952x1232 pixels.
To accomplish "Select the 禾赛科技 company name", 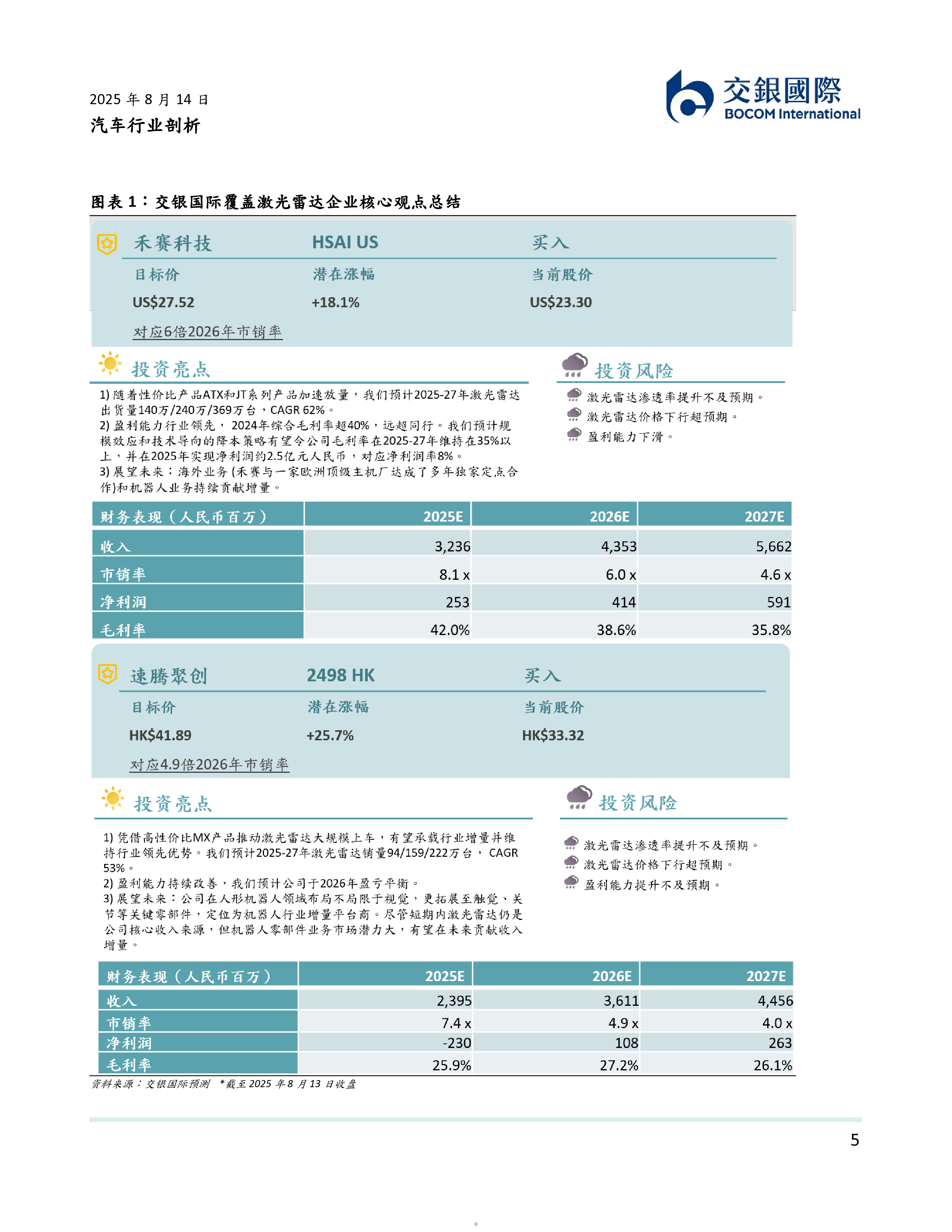I will point(173,243).
